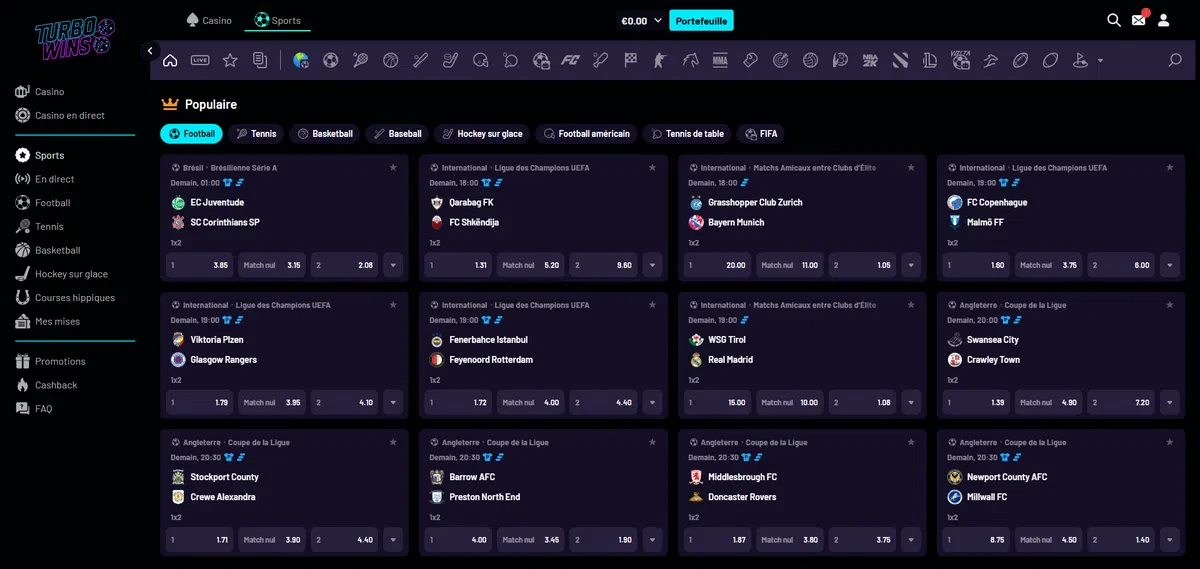Open the MMA sport icon
Screen dimensions: 1200x569
coord(720,60)
